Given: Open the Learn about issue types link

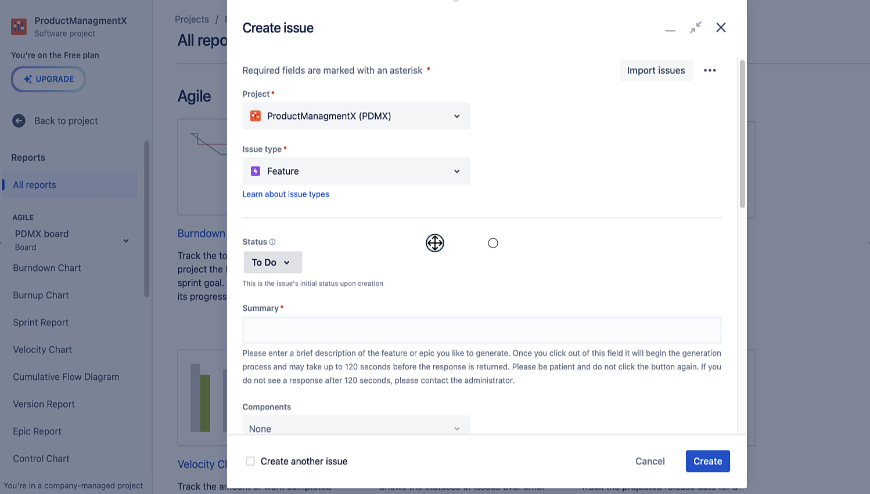Looking at the screenshot, I should point(286,194).
